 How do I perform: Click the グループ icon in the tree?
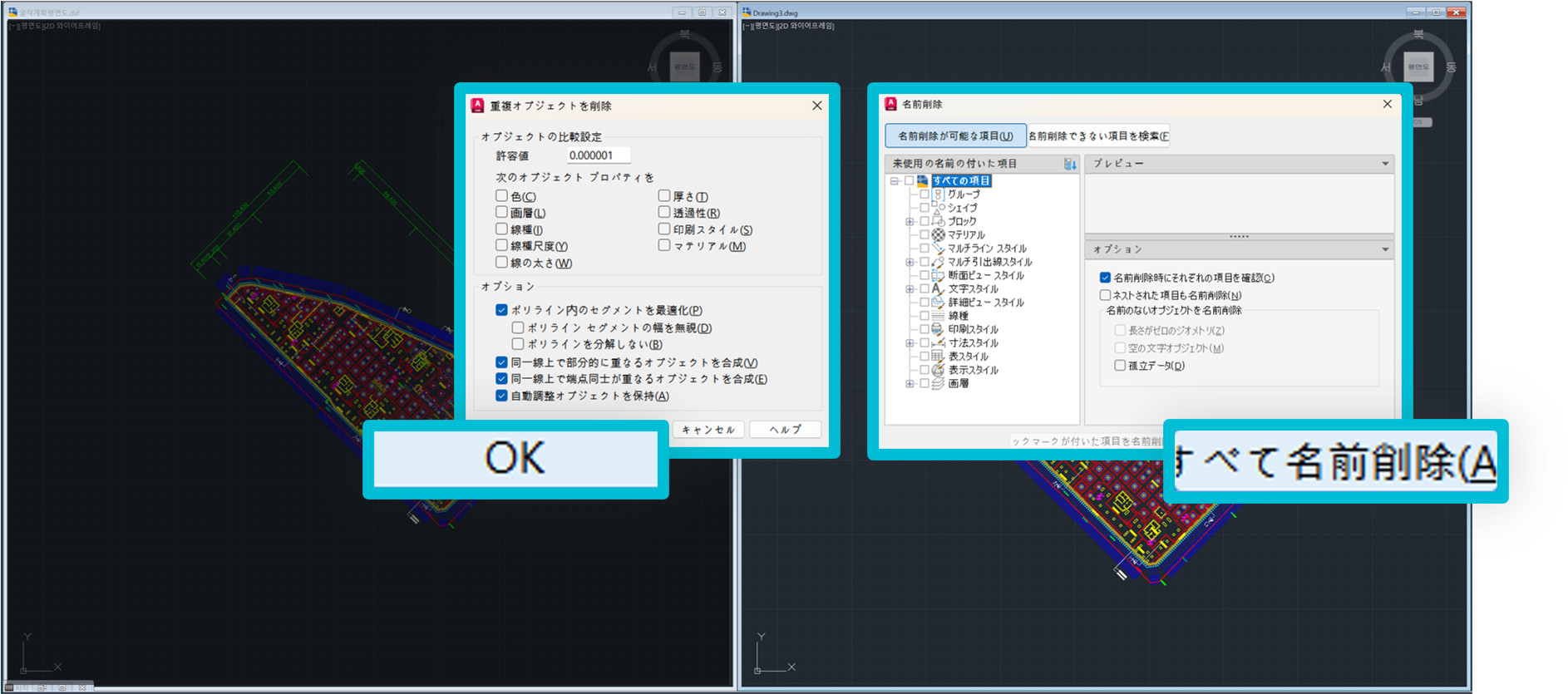tap(938, 194)
